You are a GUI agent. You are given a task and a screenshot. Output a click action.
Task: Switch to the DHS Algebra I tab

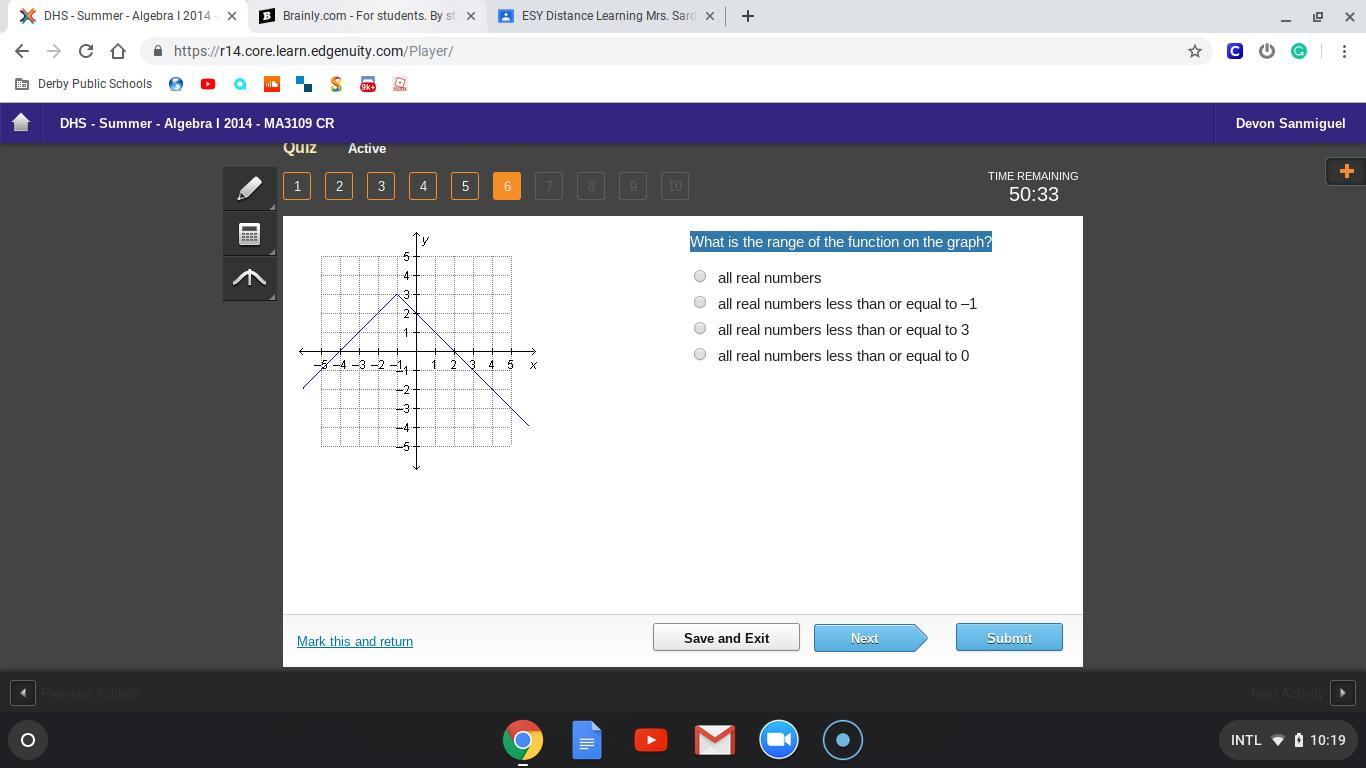pyautogui.click(x=128, y=16)
